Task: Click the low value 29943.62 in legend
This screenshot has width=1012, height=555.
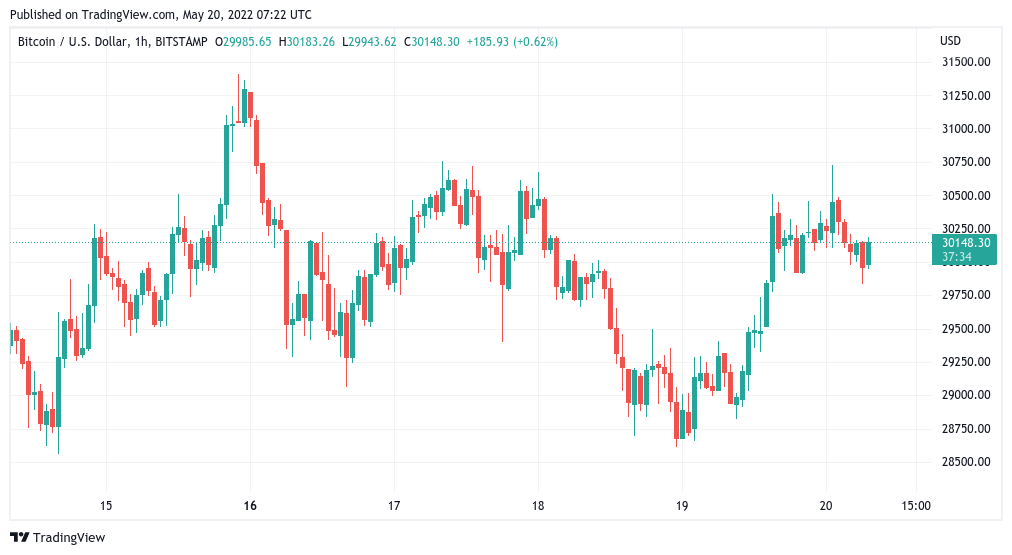Action: (x=372, y=42)
